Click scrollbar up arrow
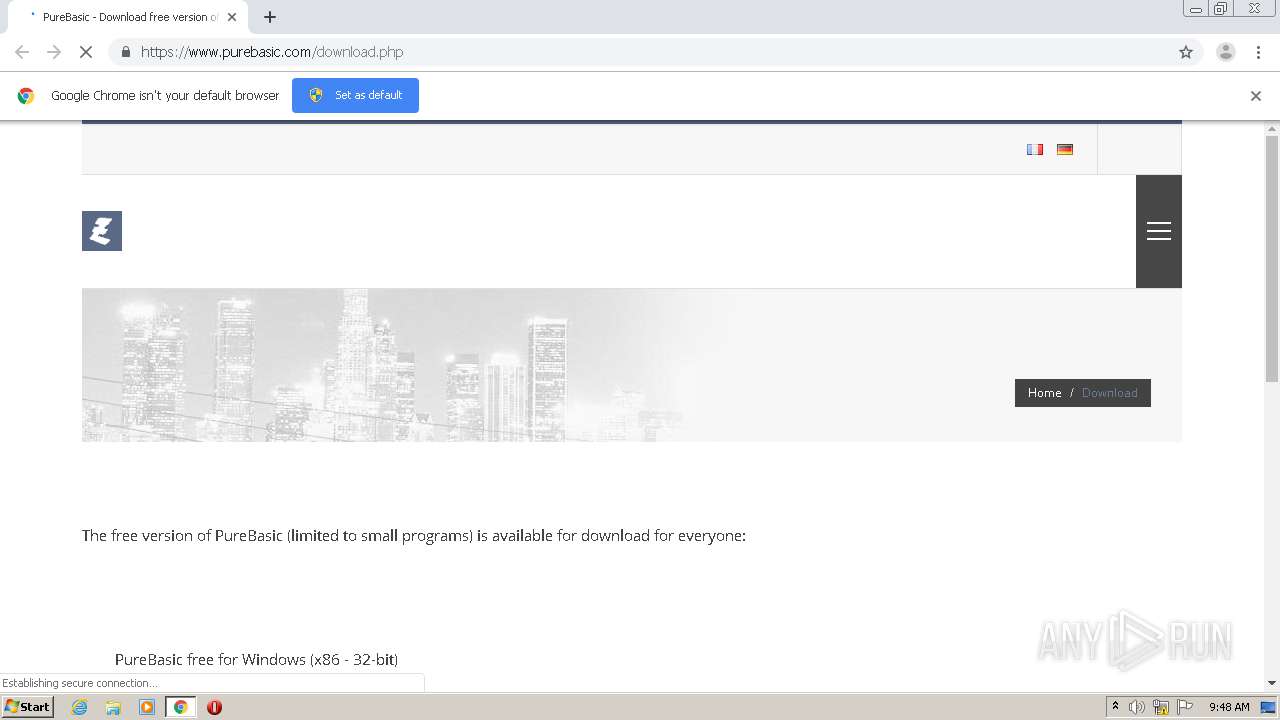This screenshot has height=720, width=1280. pos(1272,129)
